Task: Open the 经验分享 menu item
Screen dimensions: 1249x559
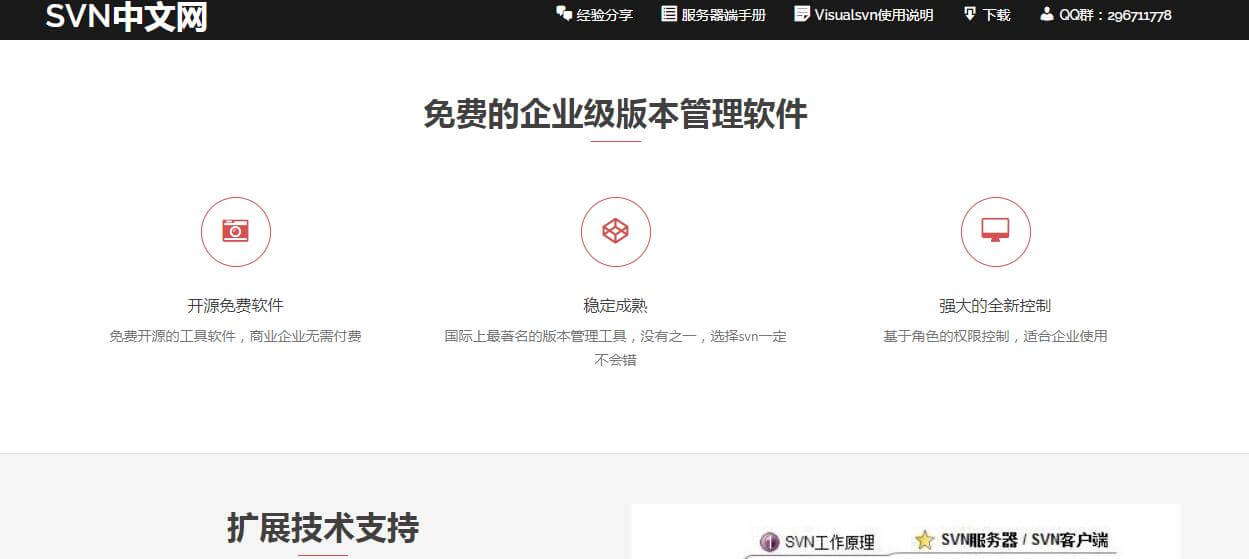Action: (604, 15)
